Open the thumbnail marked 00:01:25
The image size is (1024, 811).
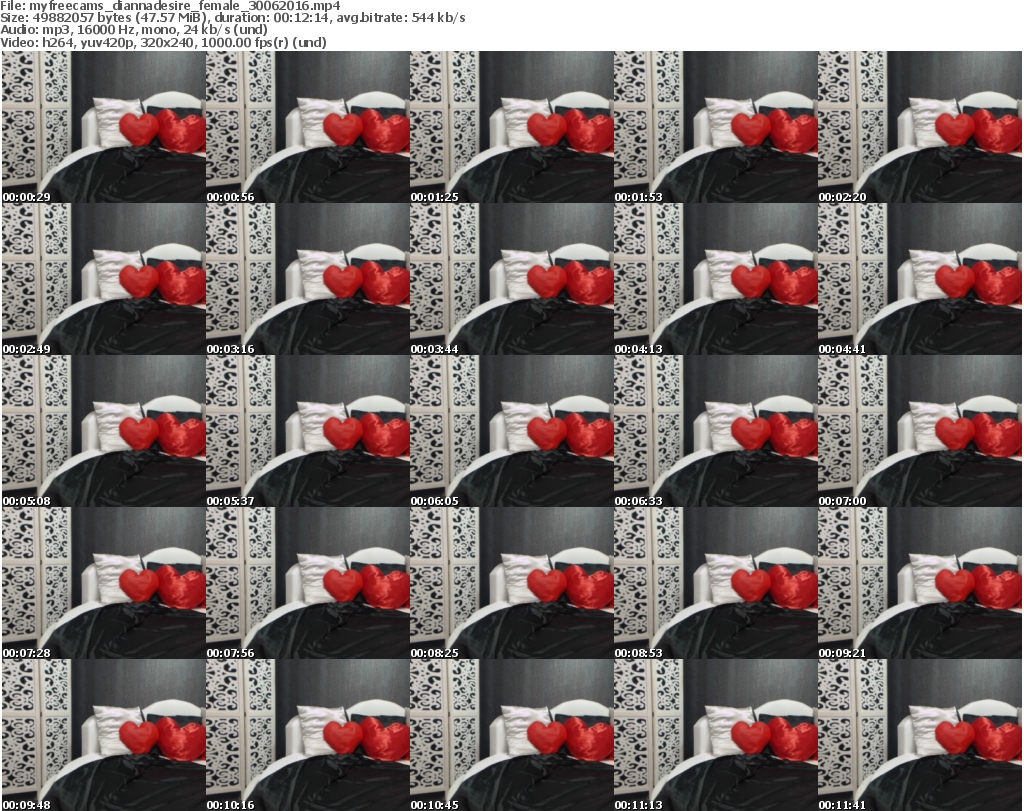point(511,127)
